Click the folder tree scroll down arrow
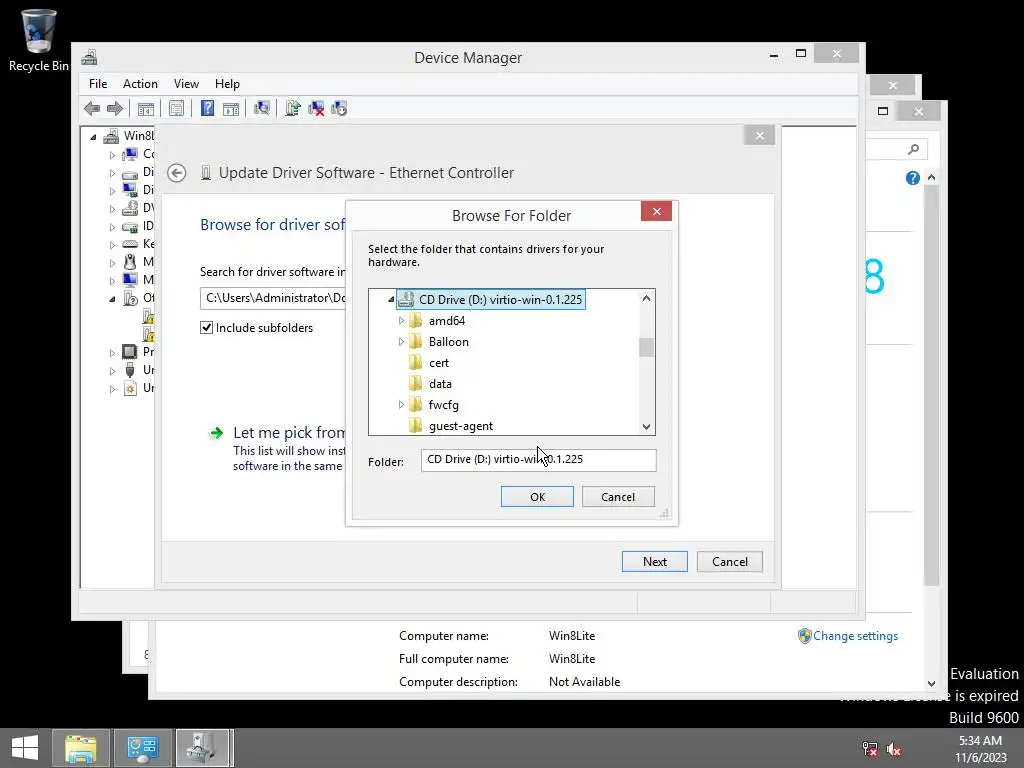 647,427
